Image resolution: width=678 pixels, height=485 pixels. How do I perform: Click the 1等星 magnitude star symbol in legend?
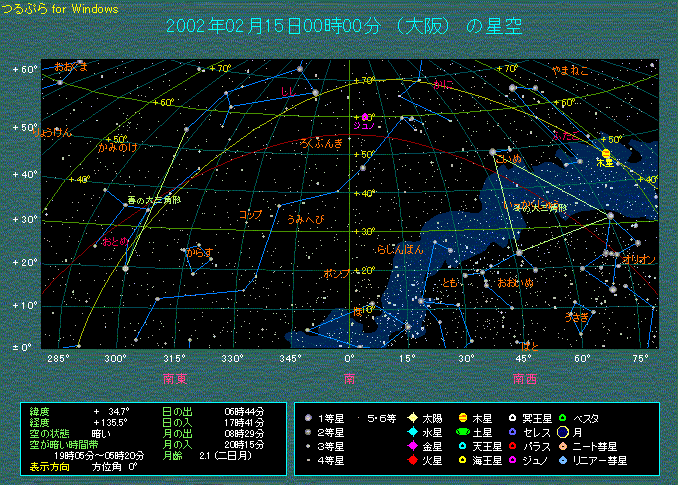pyautogui.click(x=310, y=417)
